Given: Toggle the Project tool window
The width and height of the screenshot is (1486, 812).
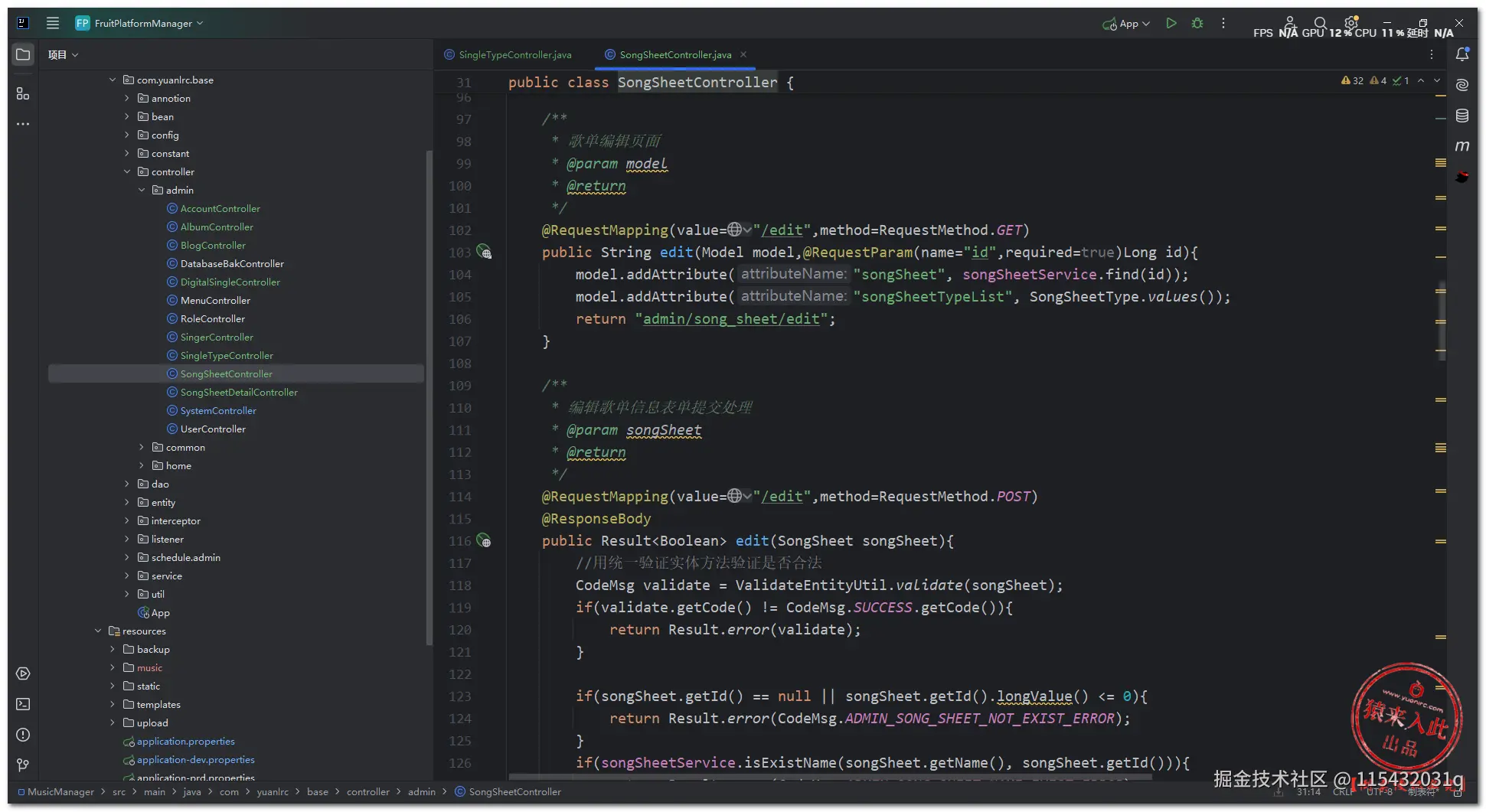Looking at the screenshot, I should (23, 54).
